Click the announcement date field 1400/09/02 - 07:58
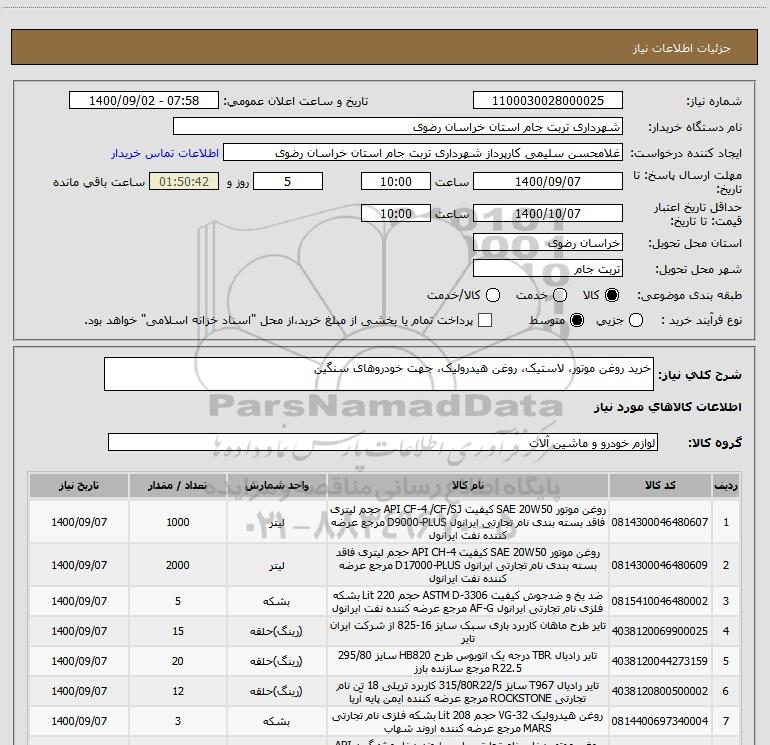The image size is (770, 745). point(144,101)
